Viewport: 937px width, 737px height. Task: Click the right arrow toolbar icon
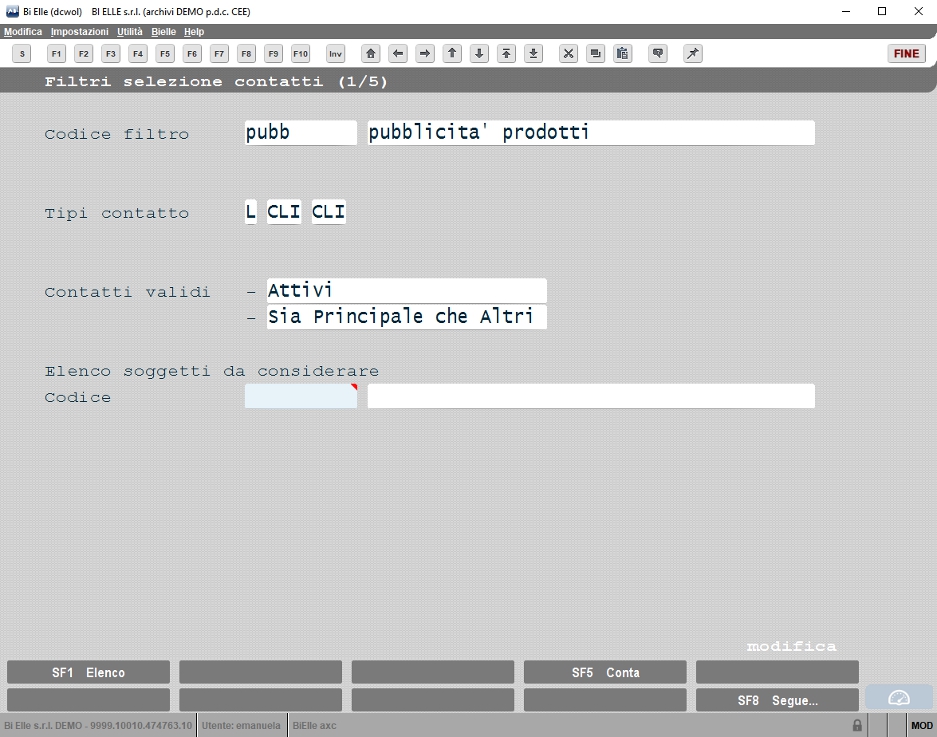425,54
